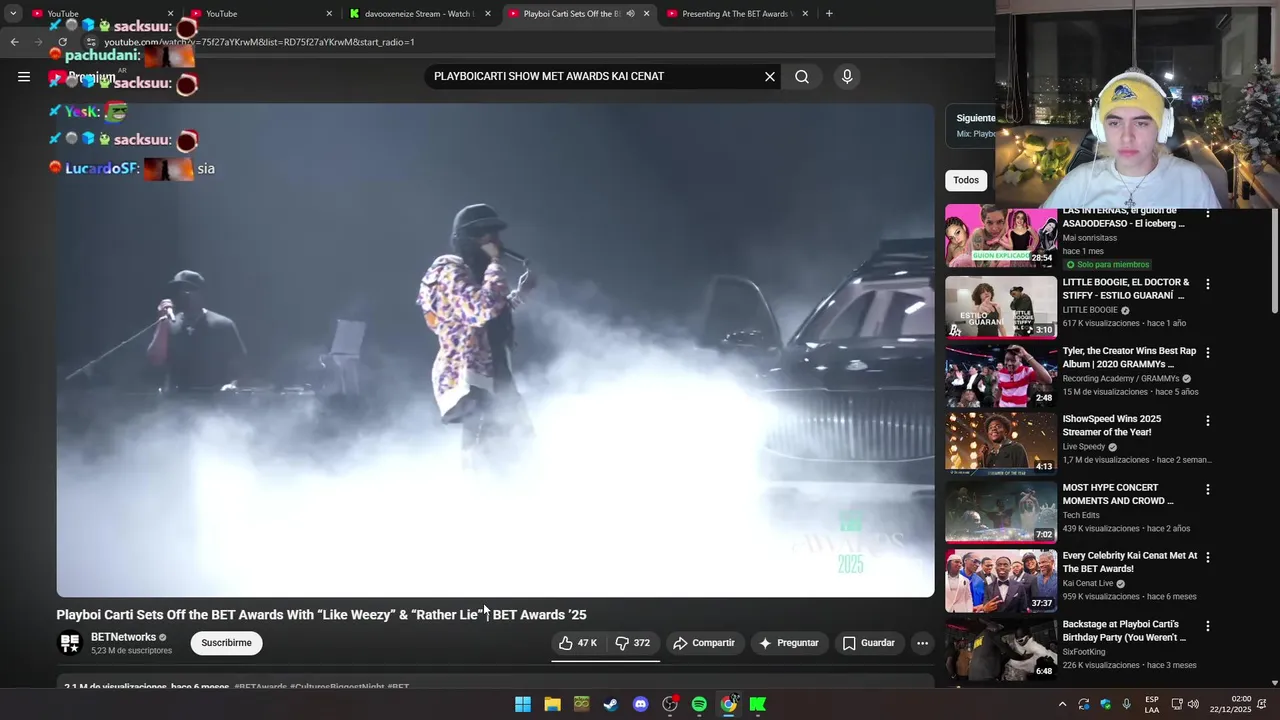Clear the YouTube search box text
The image size is (1280, 720).
770,76
